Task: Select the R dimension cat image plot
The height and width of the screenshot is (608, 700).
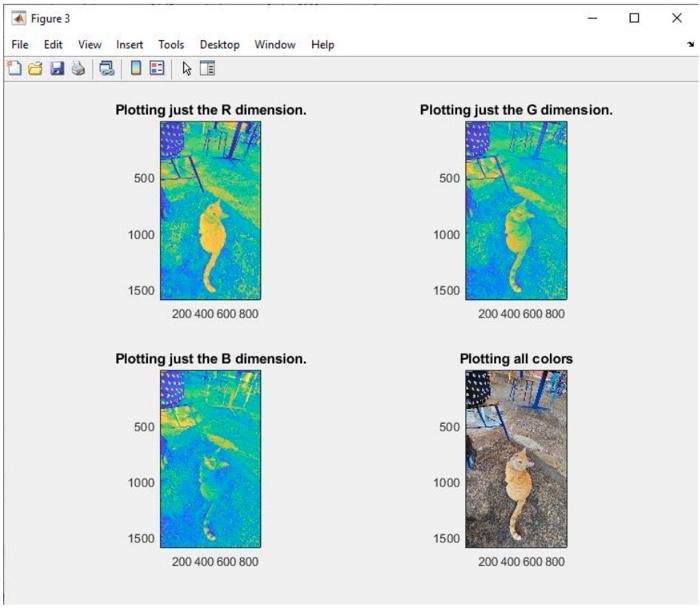Action: click(x=210, y=210)
